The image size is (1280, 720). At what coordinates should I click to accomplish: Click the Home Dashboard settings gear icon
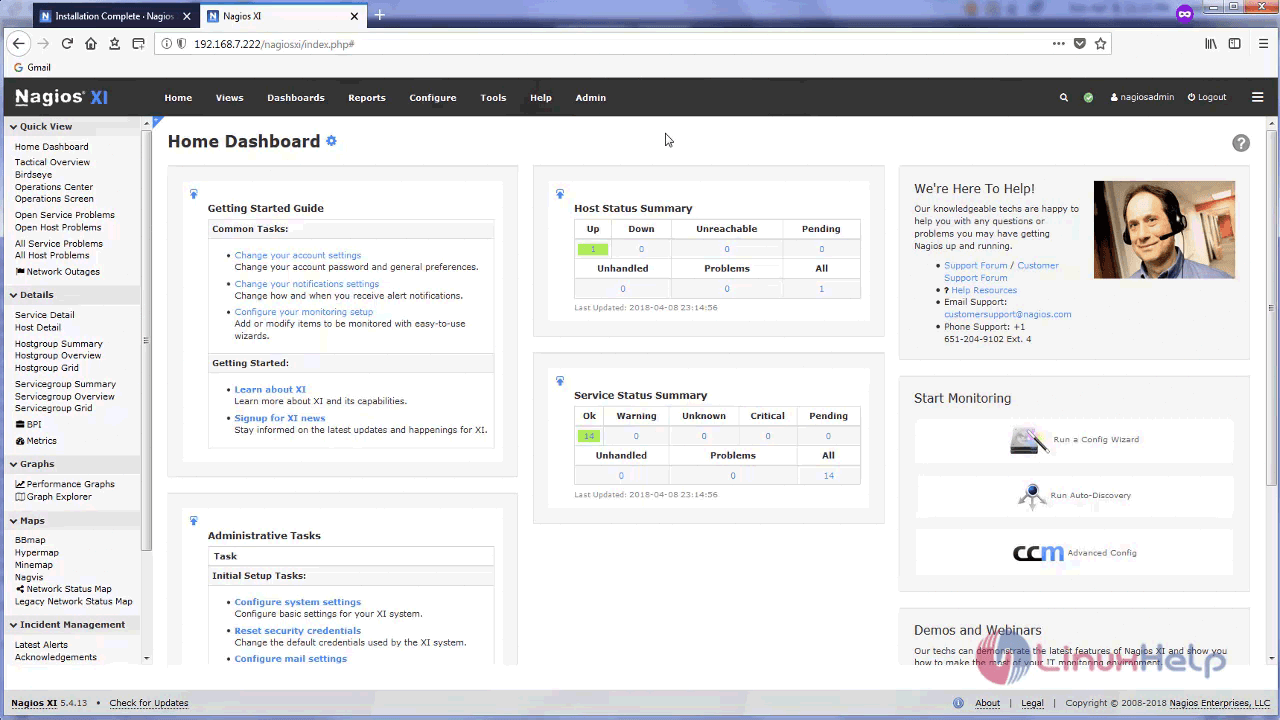[331, 141]
